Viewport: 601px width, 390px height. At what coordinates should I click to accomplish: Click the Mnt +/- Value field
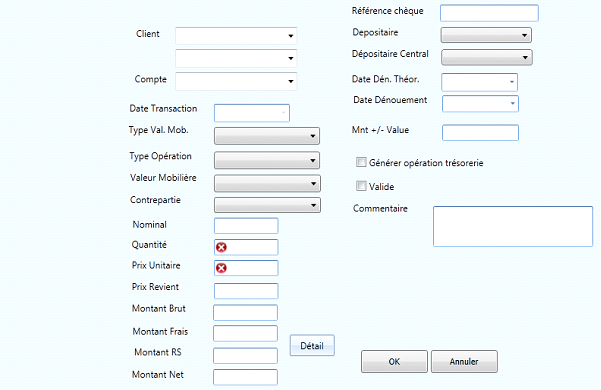coord(480,133)
